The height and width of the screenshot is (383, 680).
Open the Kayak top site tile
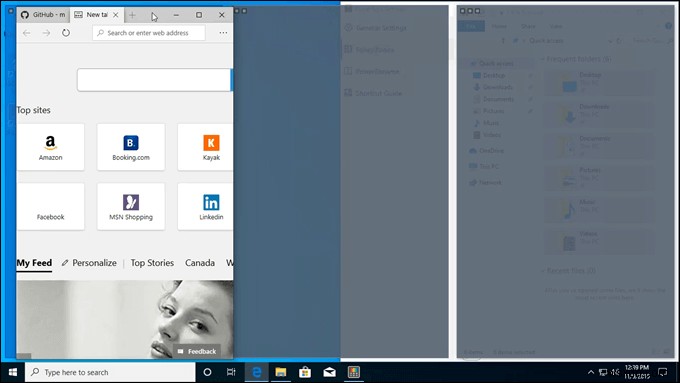tap(206, 147)
